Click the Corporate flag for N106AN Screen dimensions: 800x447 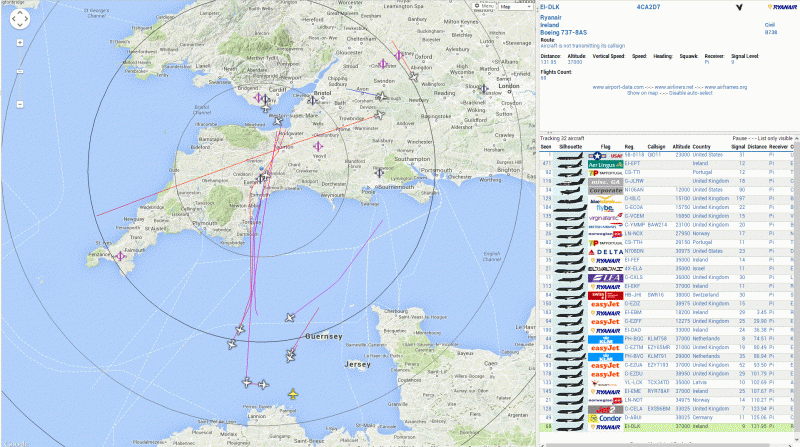click(x=605, y=190)
